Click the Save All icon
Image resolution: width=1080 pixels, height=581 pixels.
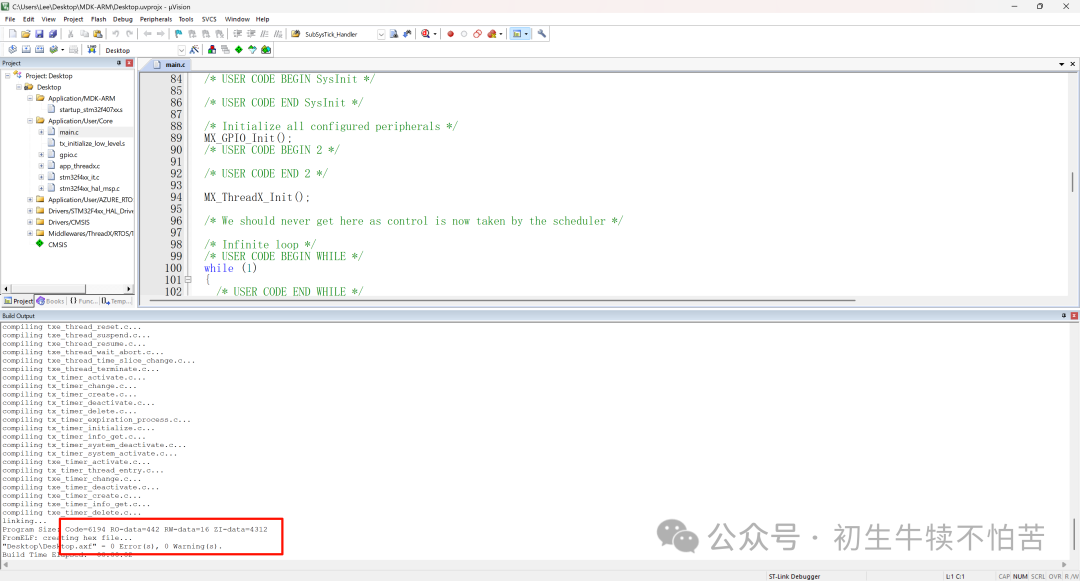[52, 34]
